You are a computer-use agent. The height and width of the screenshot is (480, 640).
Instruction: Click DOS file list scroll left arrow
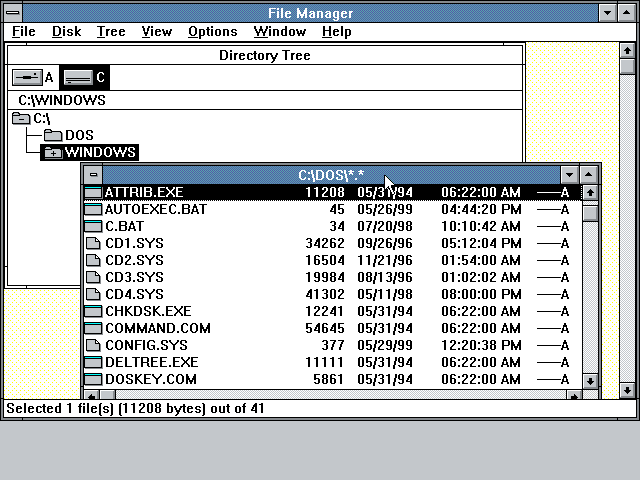pyautogui.click(x=91, y=395)
